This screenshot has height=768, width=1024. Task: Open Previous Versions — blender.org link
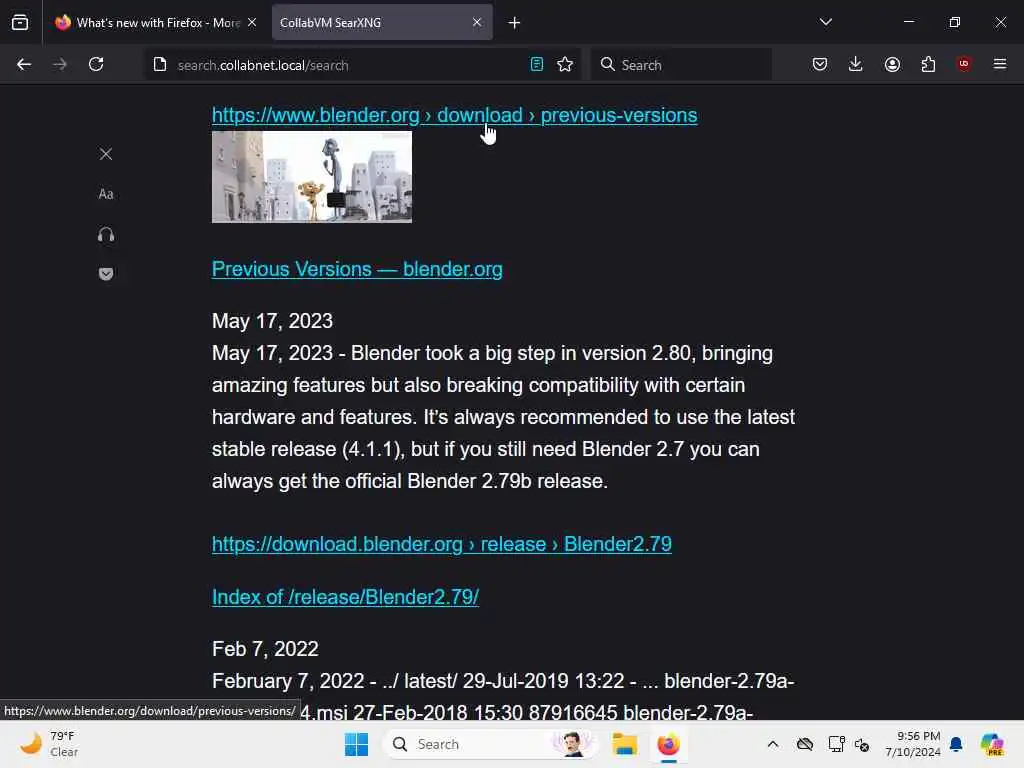tap(357, 269)
